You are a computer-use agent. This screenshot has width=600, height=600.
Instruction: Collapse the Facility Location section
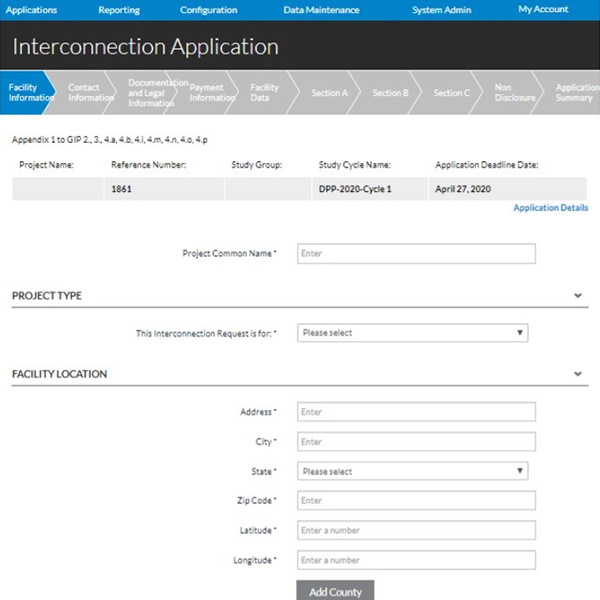click(578, 374)
